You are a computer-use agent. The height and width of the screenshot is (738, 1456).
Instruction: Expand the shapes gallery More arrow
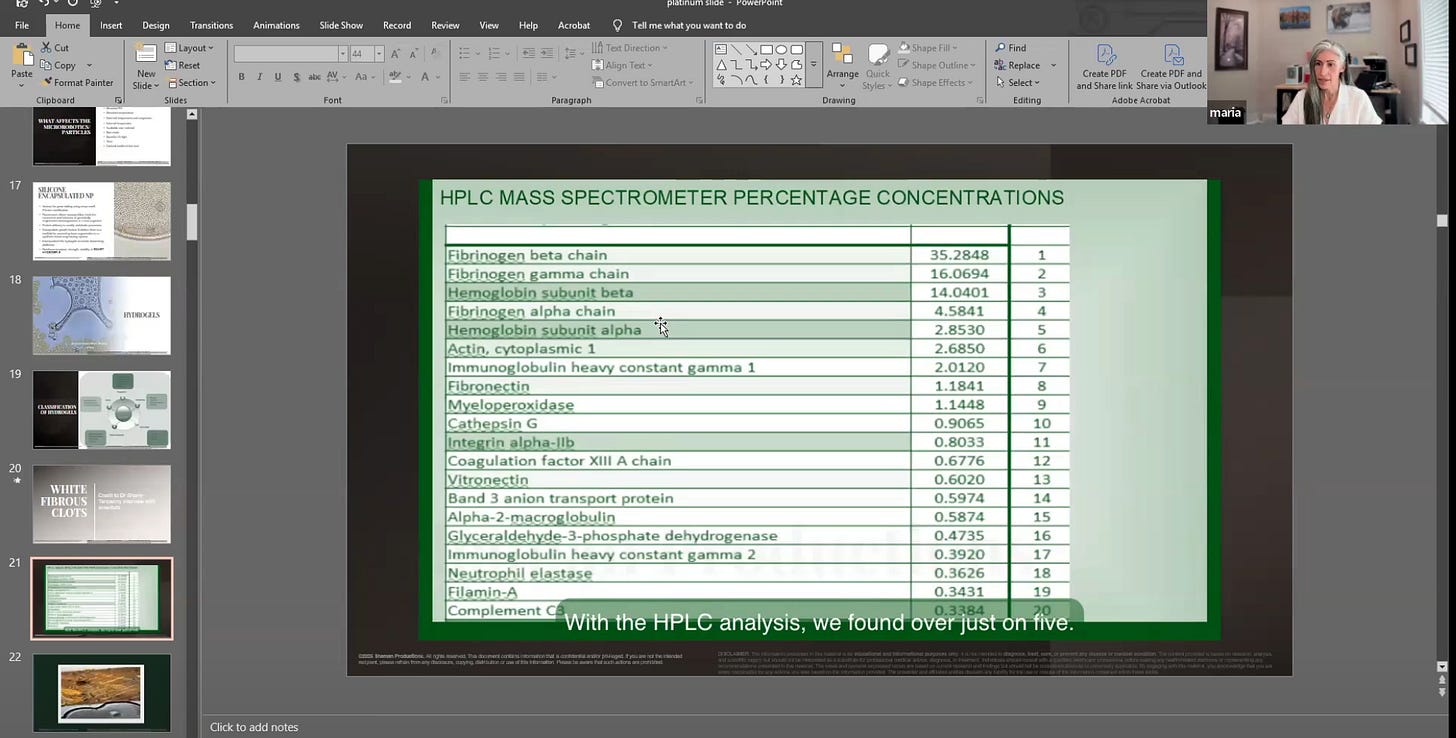click(x=813, y=65)
